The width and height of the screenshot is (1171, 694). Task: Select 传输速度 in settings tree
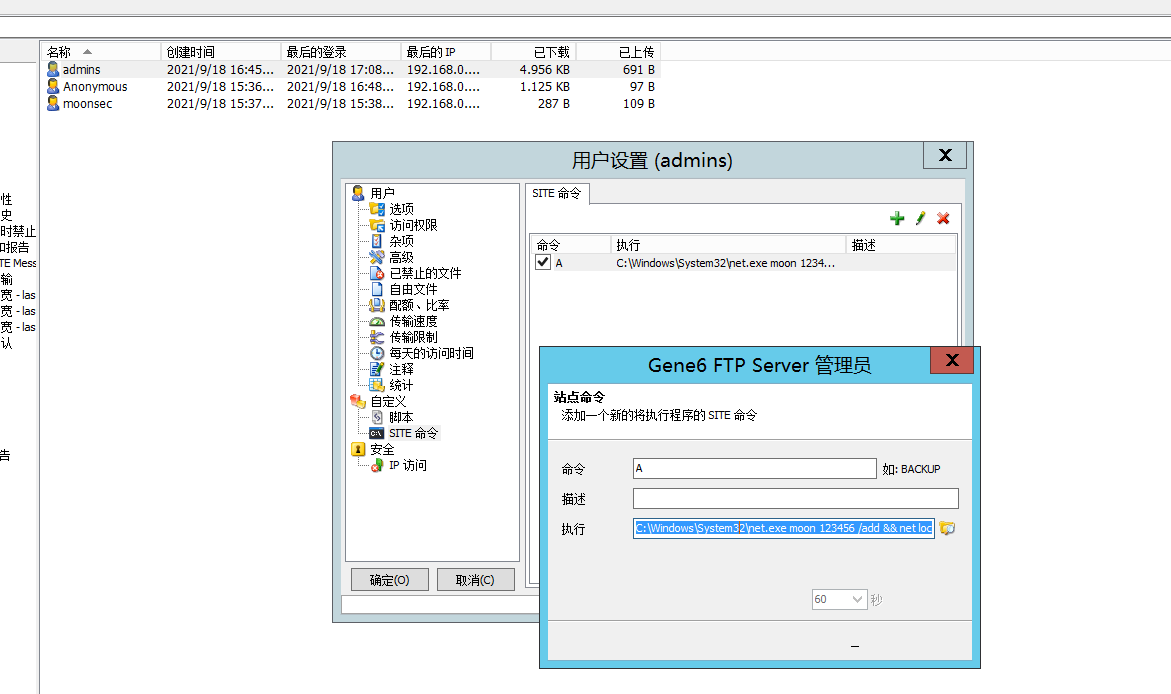[413, 321]
